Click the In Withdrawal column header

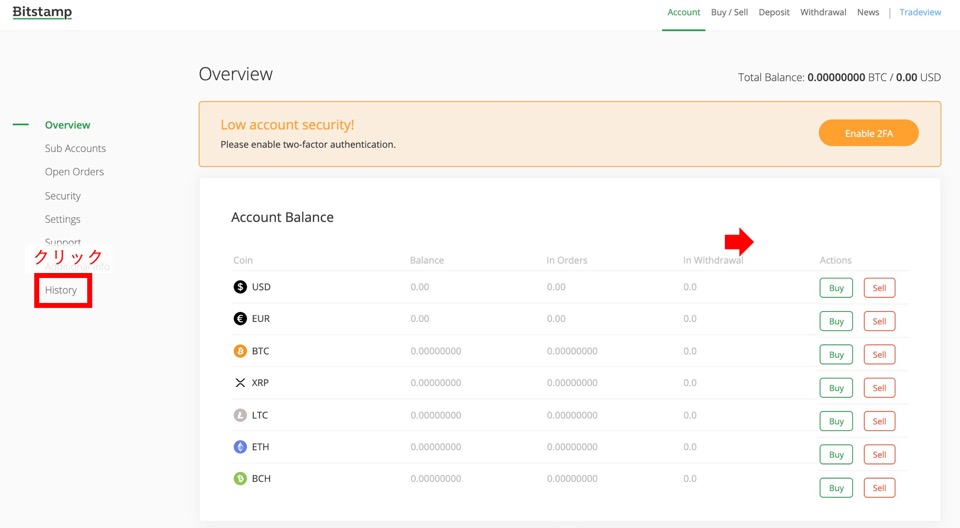713,260
